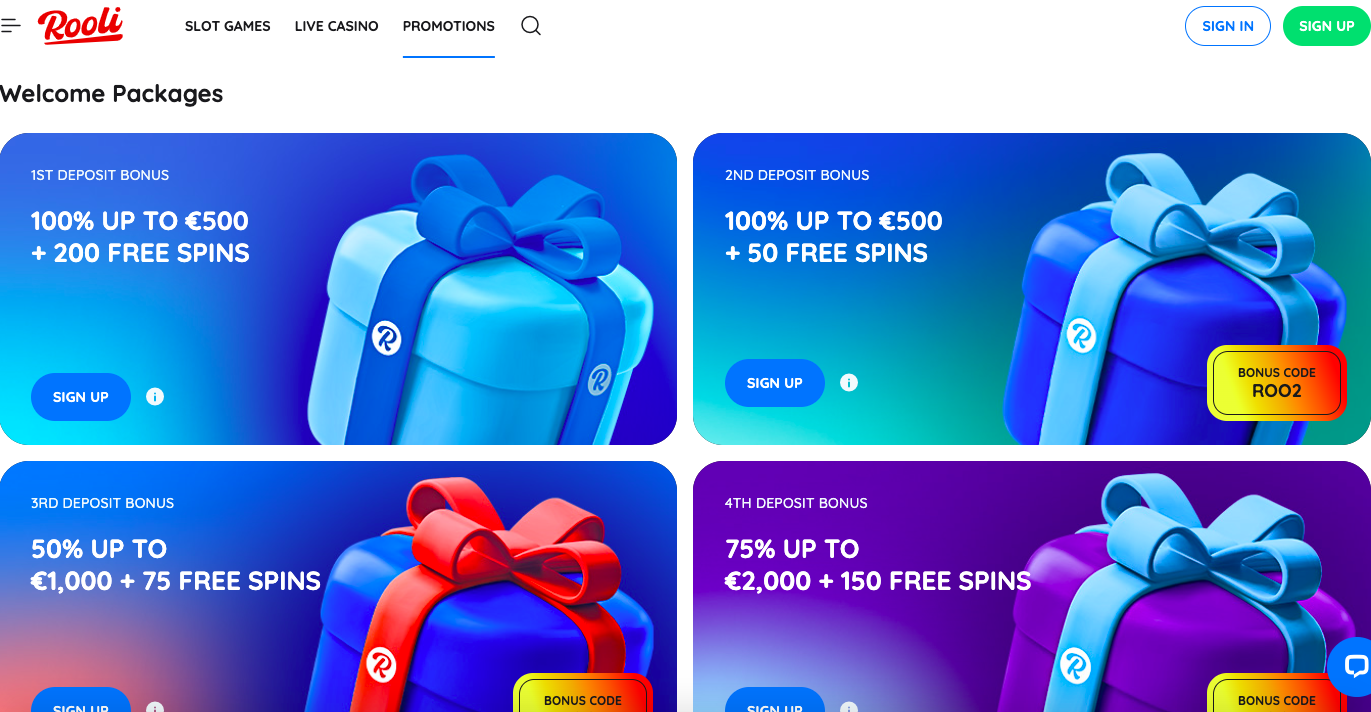The image size is (1371, 712).
Task: Go to Slot Games menu
Action: coord(228,26)
